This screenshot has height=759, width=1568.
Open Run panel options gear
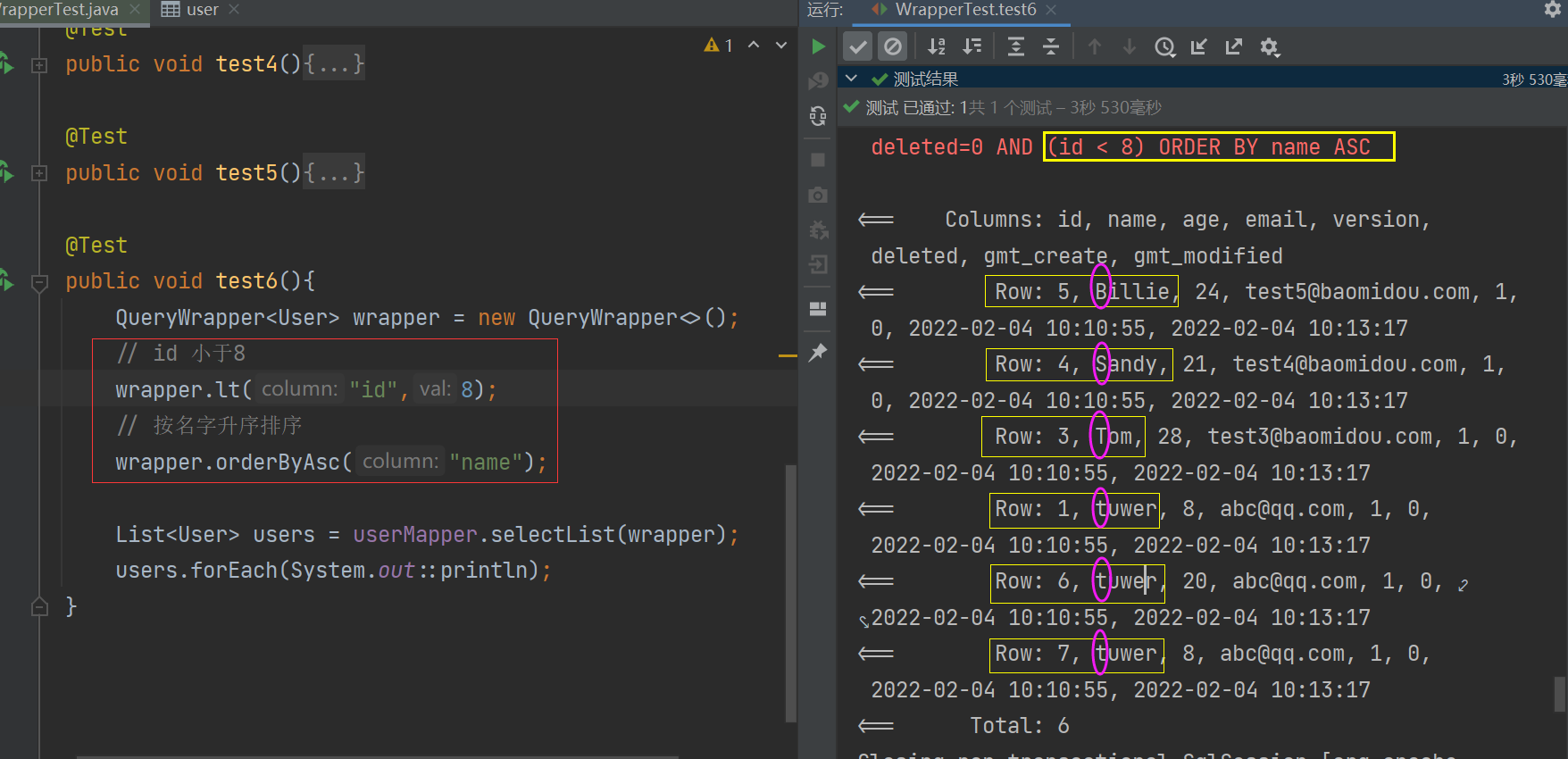(1553, 9)
